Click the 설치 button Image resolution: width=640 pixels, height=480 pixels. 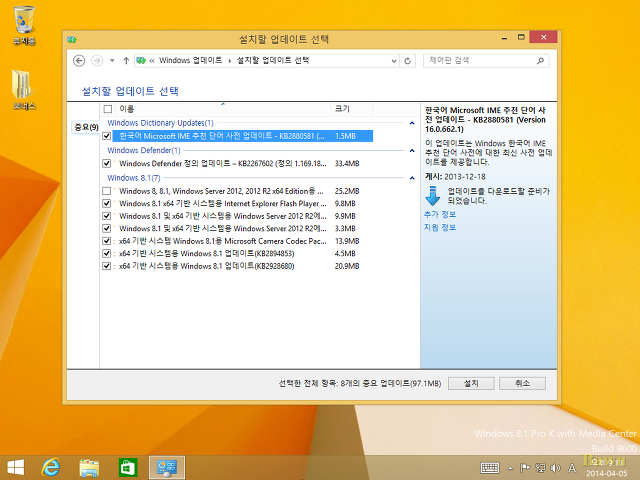(x=471, y=383)
